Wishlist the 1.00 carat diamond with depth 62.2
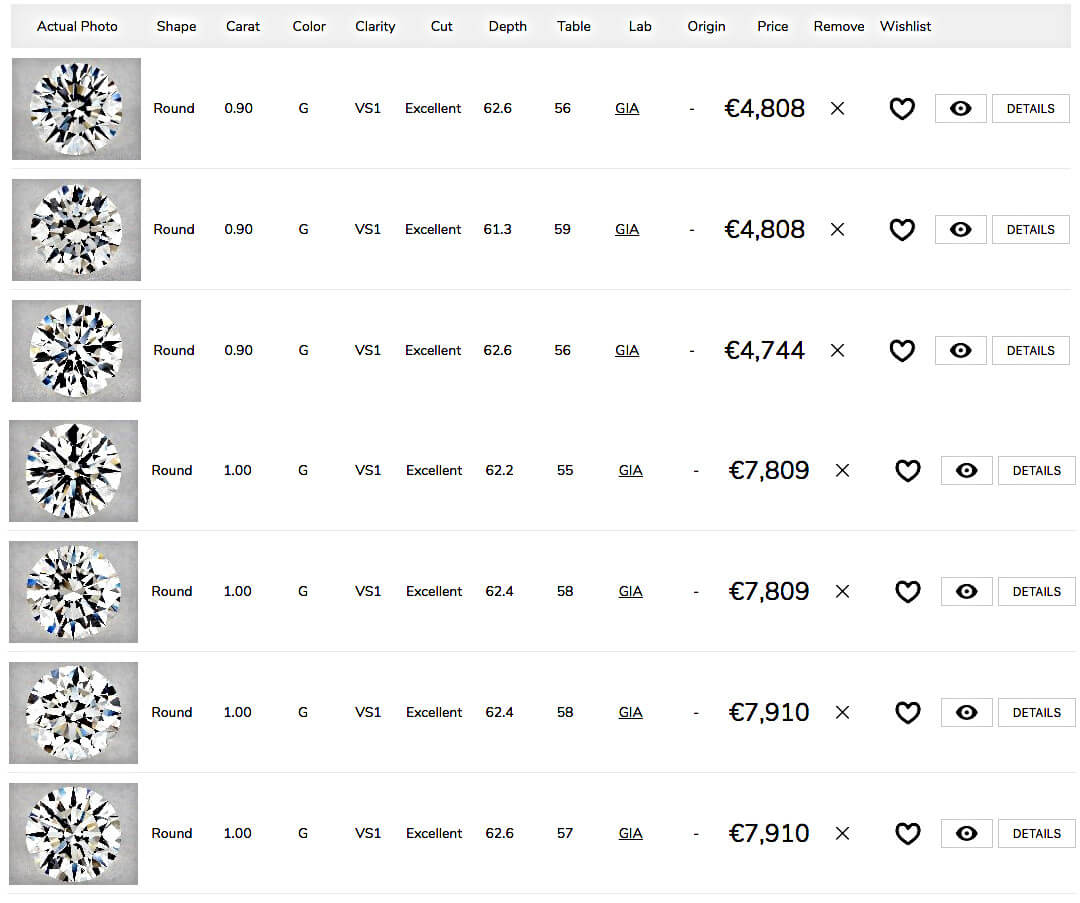1080x903 pixels. pos(907,471)
